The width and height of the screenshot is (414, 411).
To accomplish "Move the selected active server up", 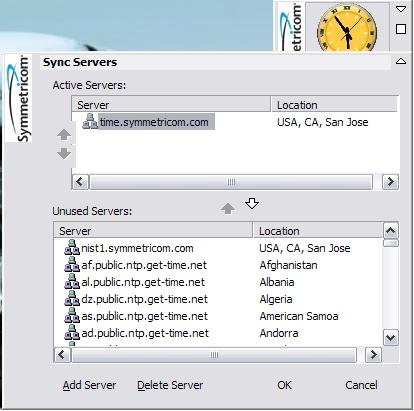I will pos(64,135).
